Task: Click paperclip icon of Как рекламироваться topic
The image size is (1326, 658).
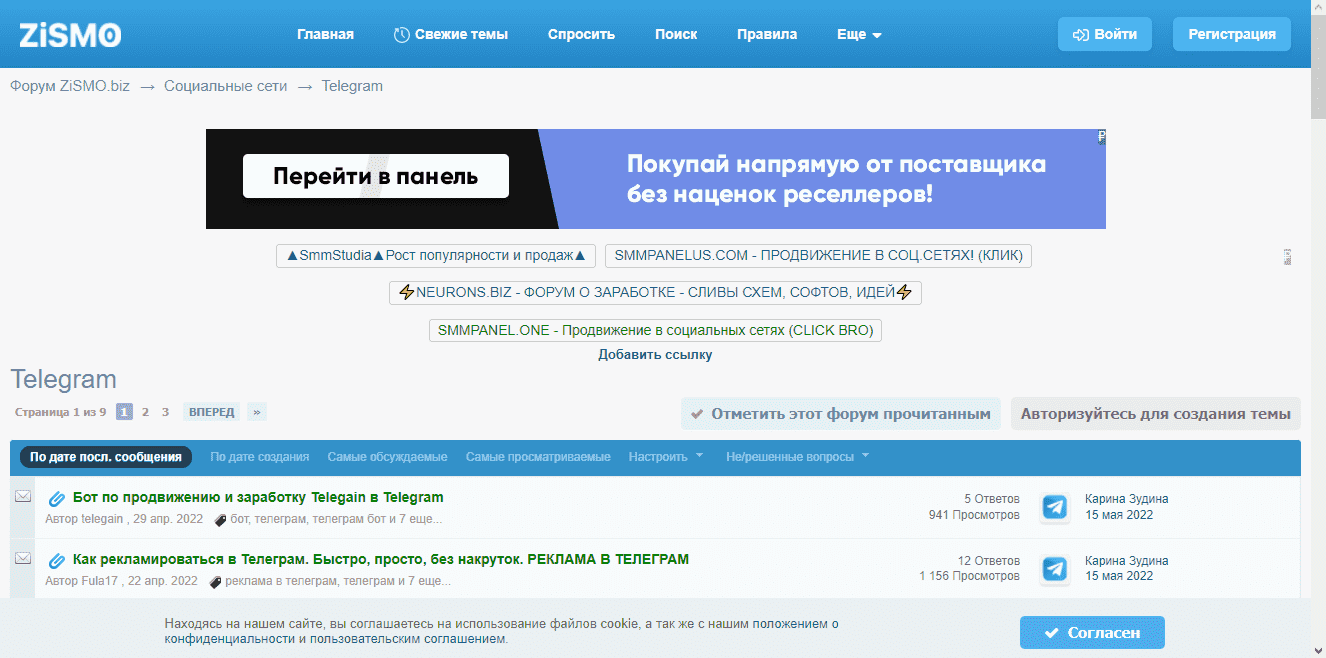Action: point(56,561)
